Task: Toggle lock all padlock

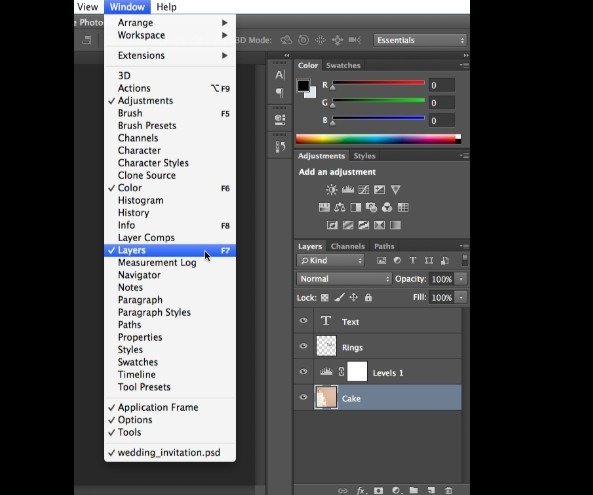Action: point(368,298)
